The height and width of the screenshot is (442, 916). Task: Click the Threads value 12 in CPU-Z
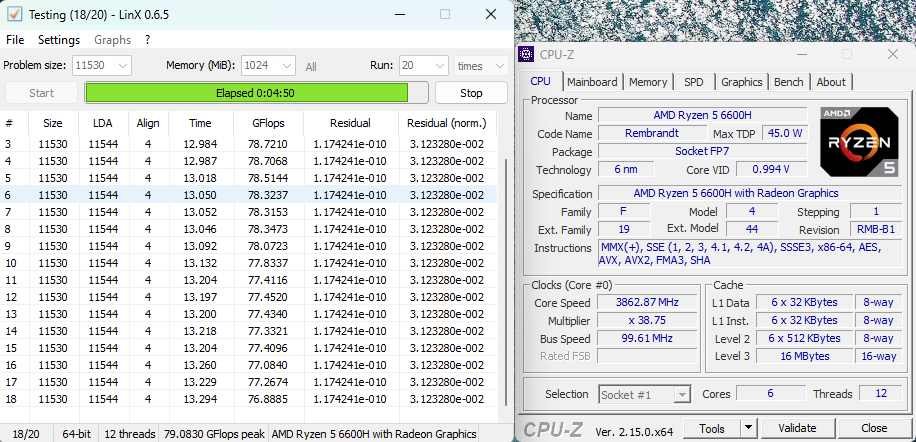click(882, 394)
